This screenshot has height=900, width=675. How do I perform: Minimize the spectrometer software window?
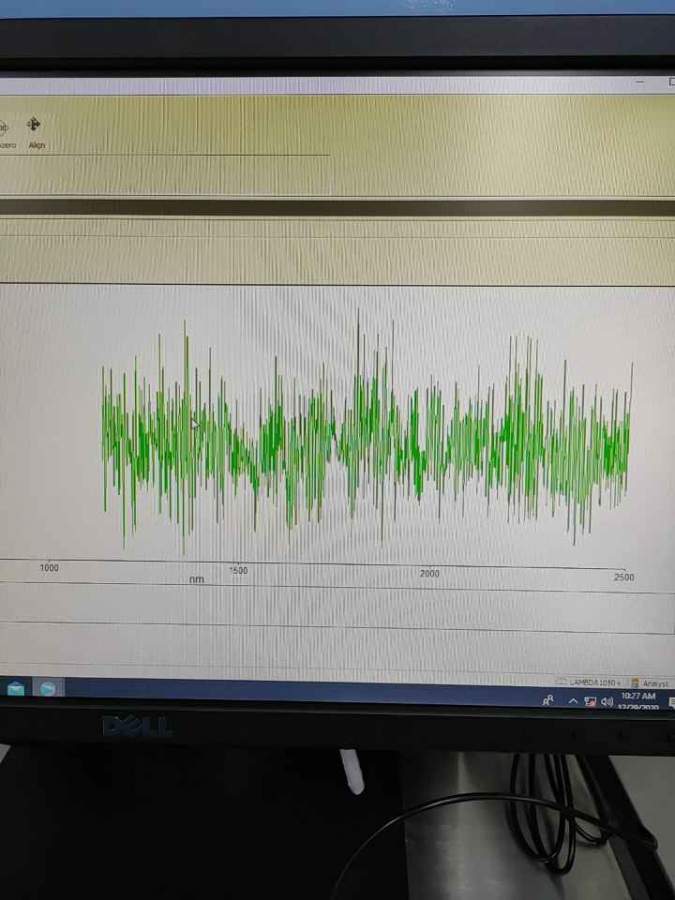[640, 83]
